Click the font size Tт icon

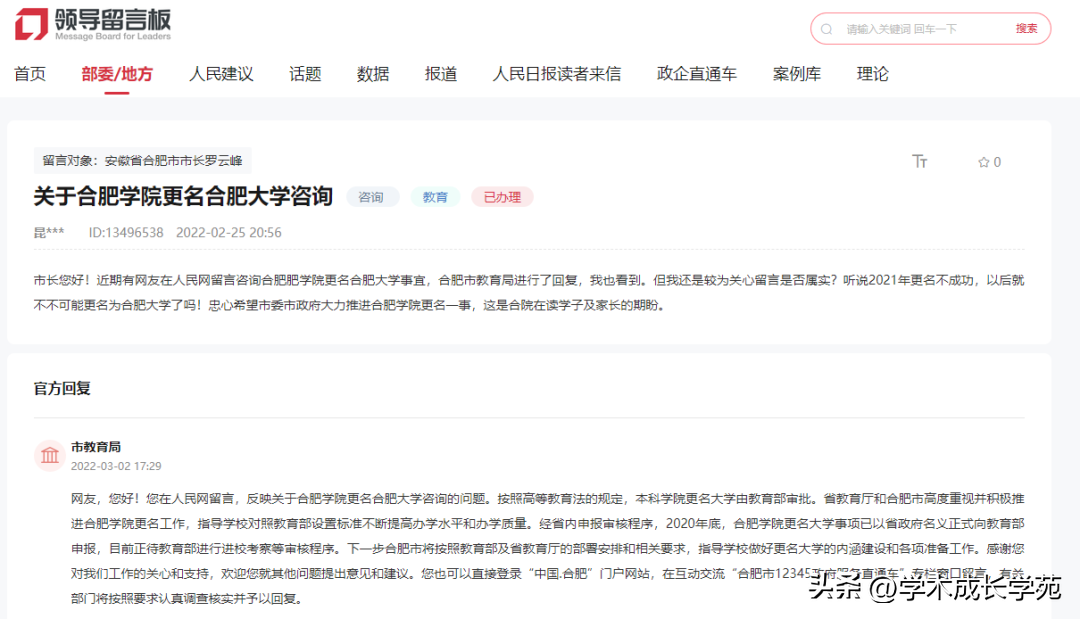[920, 161]
